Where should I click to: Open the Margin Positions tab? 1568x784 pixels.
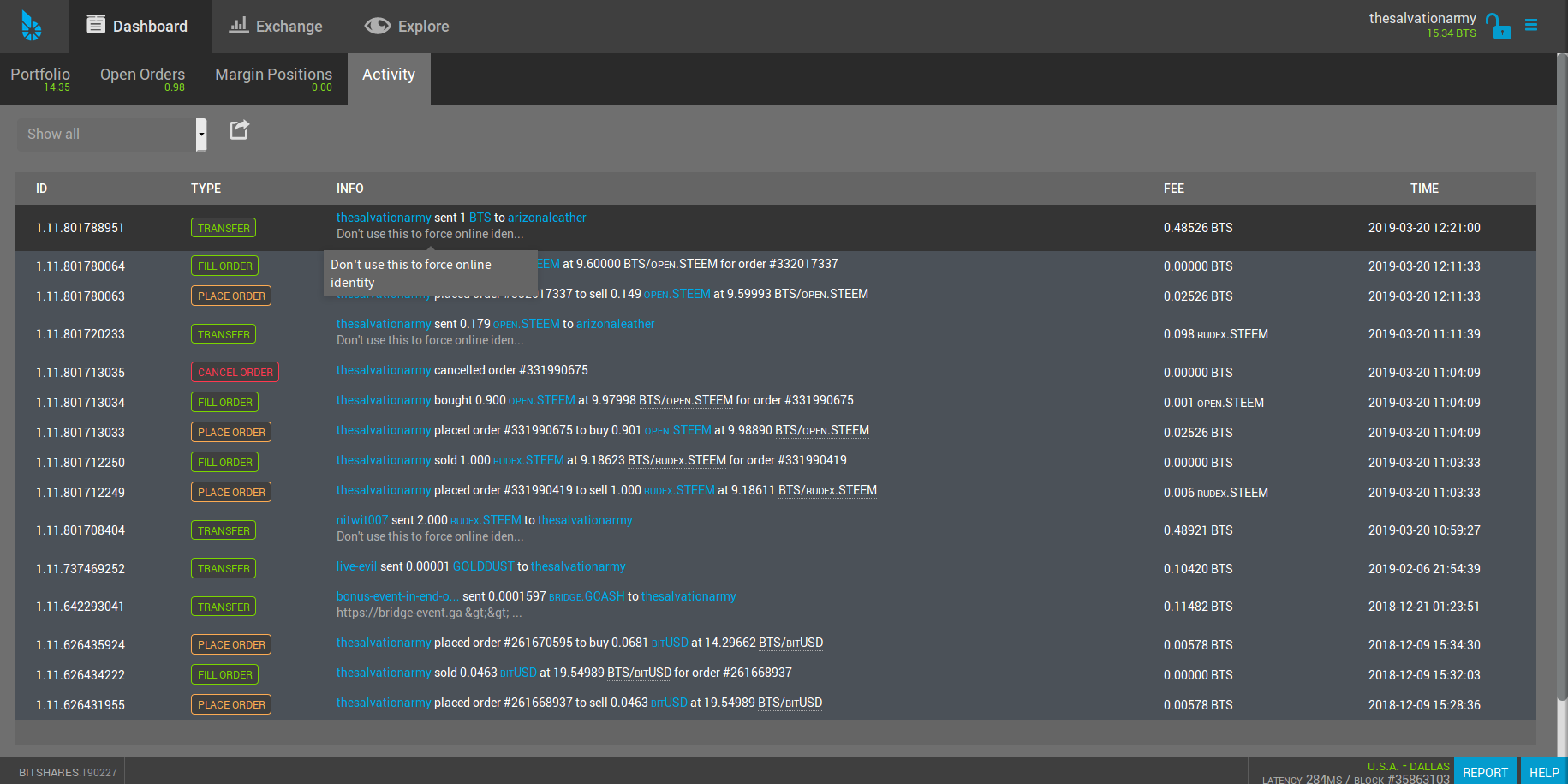[273, 79]
